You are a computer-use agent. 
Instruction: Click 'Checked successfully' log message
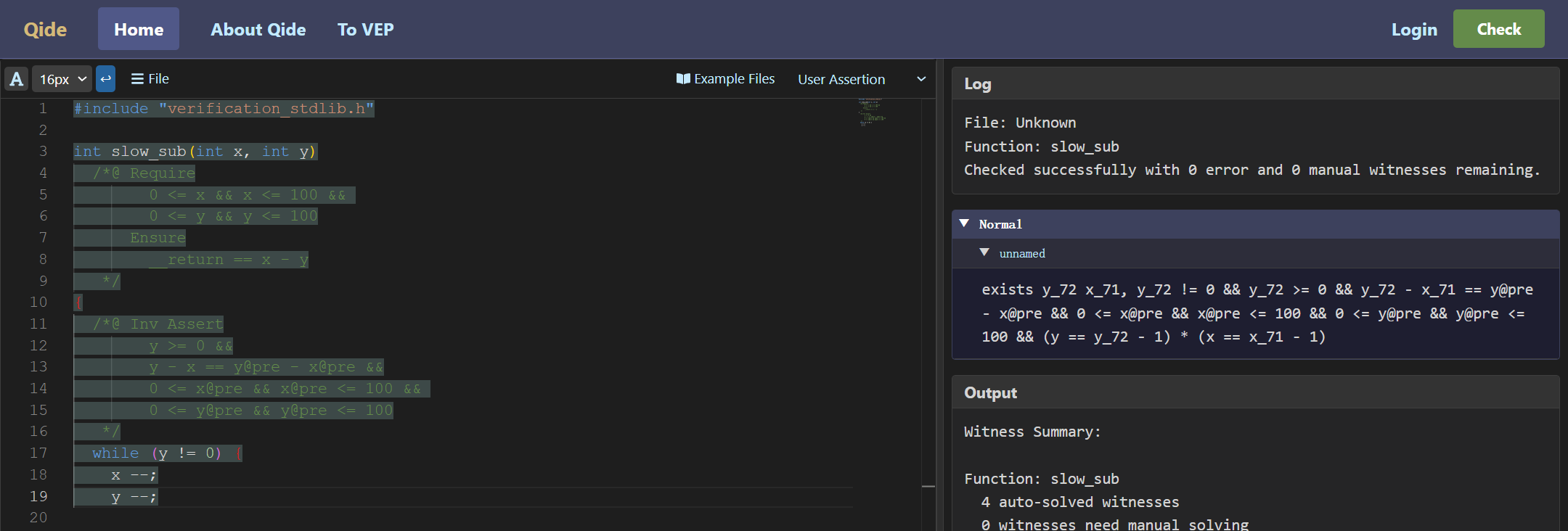(x=1251, y=170)
